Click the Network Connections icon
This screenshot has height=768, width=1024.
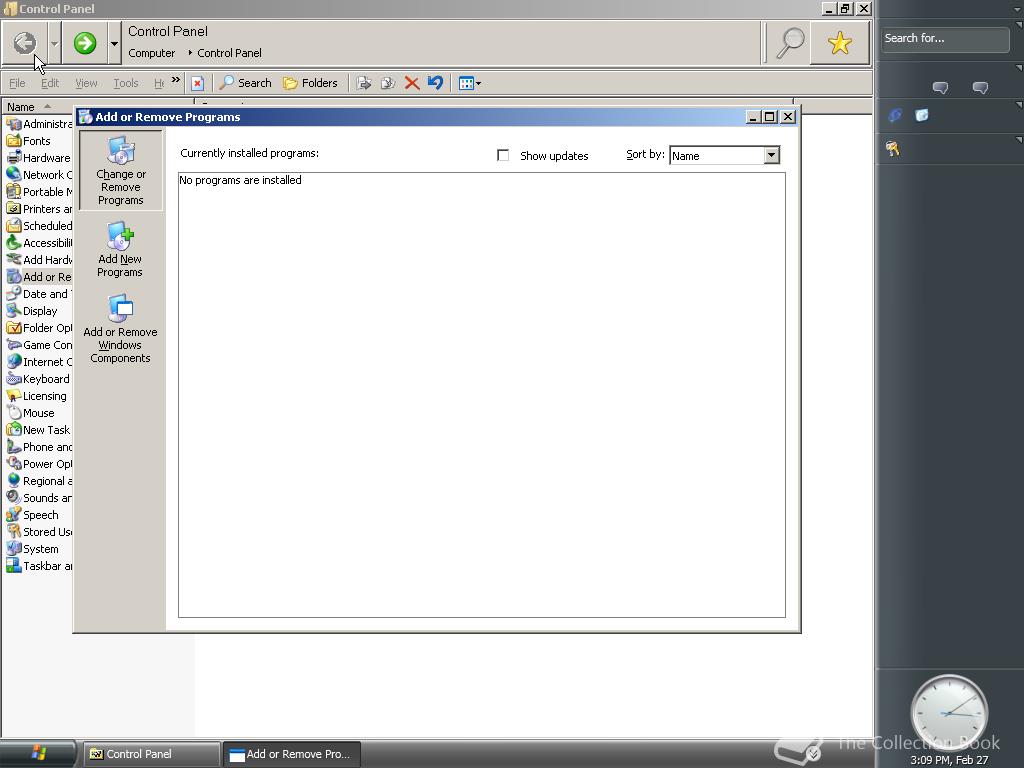tap(13, 174)
